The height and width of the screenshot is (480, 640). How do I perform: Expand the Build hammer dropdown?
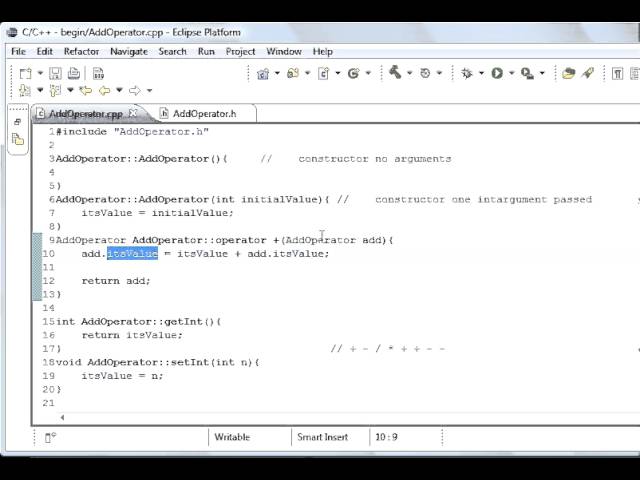tap(409, 73)
